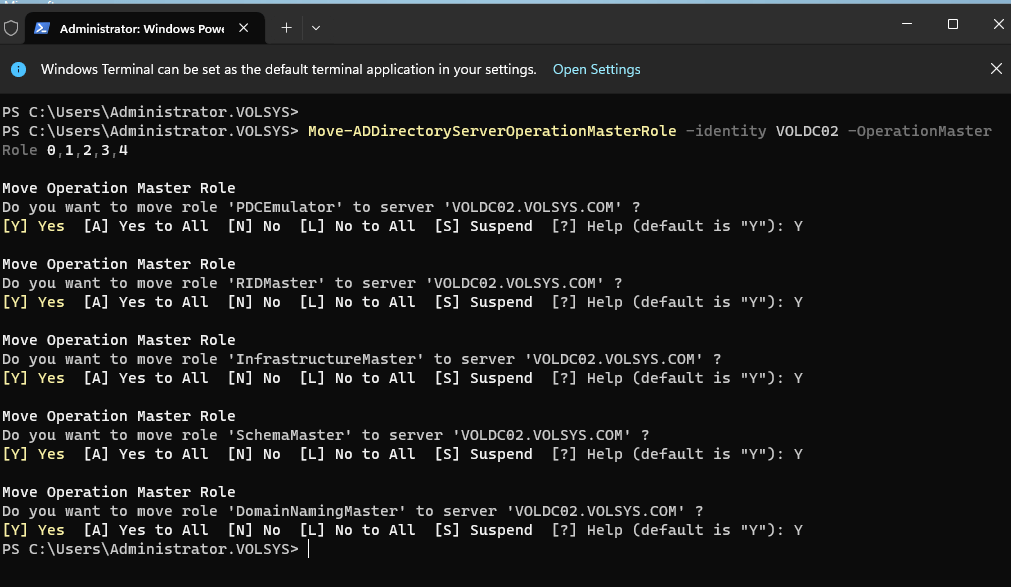Click the default terminal notification message text
Screen dimensions: 1011x587
tap(288, 69)
